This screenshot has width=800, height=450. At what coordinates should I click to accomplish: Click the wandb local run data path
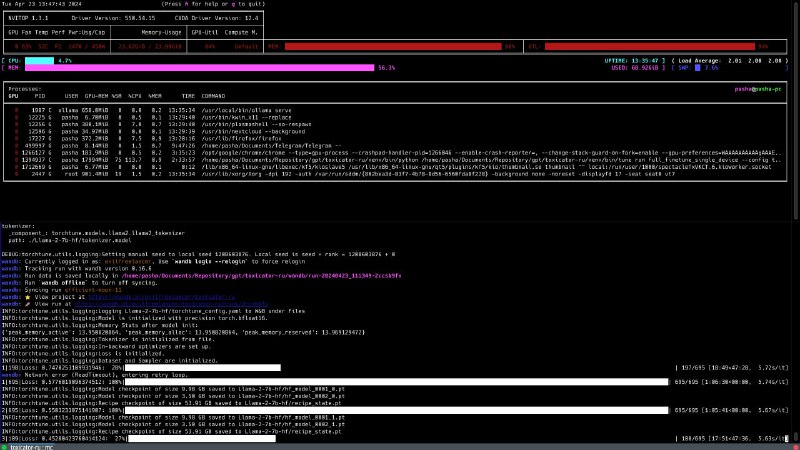point(261,276)
